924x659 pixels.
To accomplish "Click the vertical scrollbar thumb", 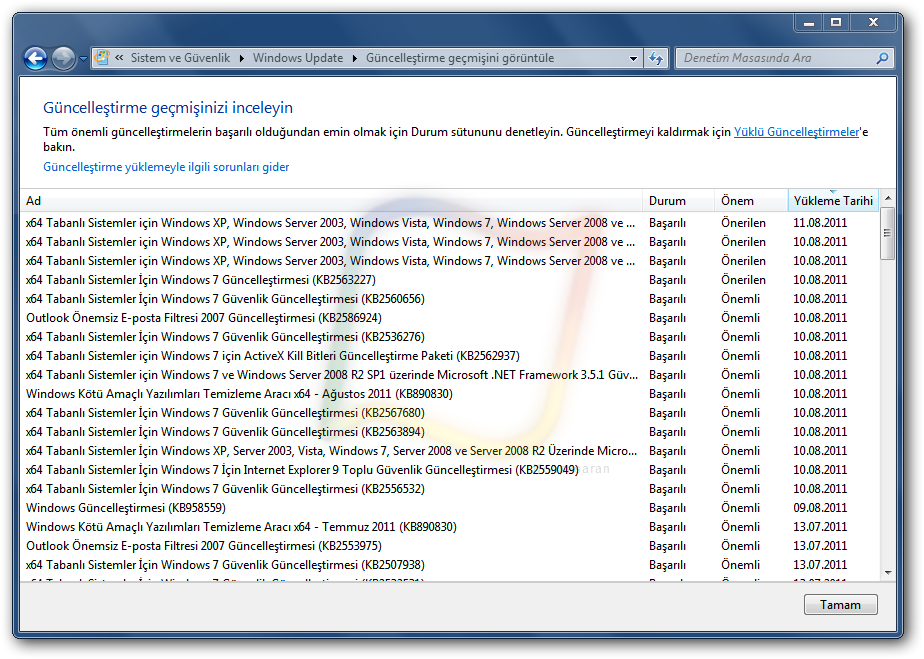I will click(887, 233).
